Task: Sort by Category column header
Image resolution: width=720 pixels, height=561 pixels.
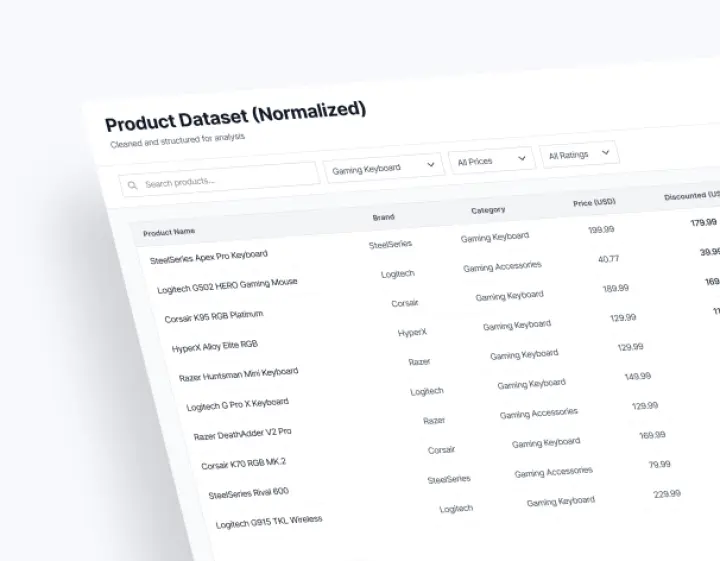Action: [x=488, y=210]
